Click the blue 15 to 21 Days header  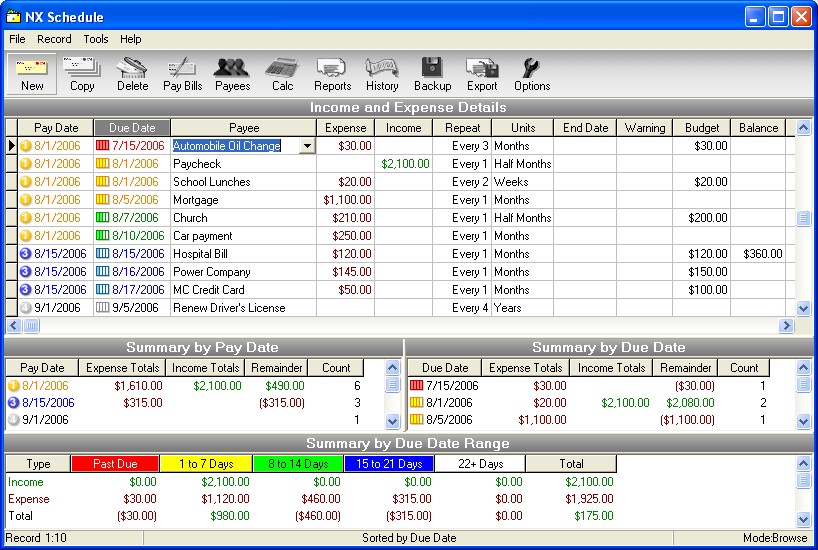tap(389, 463)
